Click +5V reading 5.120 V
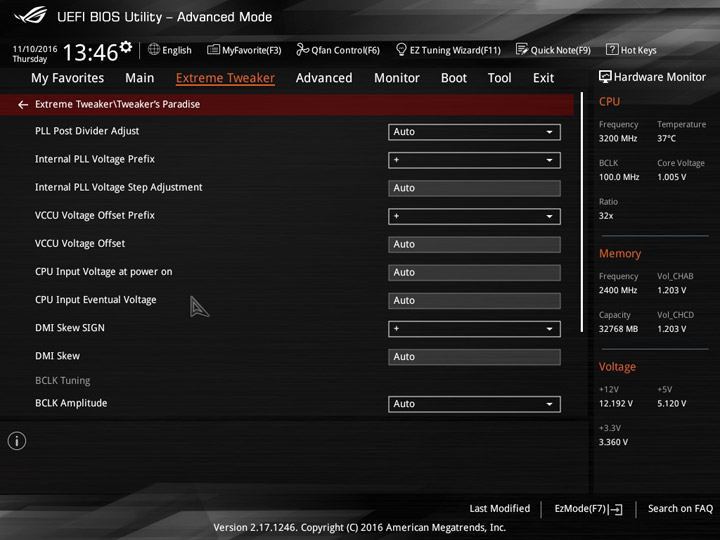Screen dimensions: 720x540 671,403
